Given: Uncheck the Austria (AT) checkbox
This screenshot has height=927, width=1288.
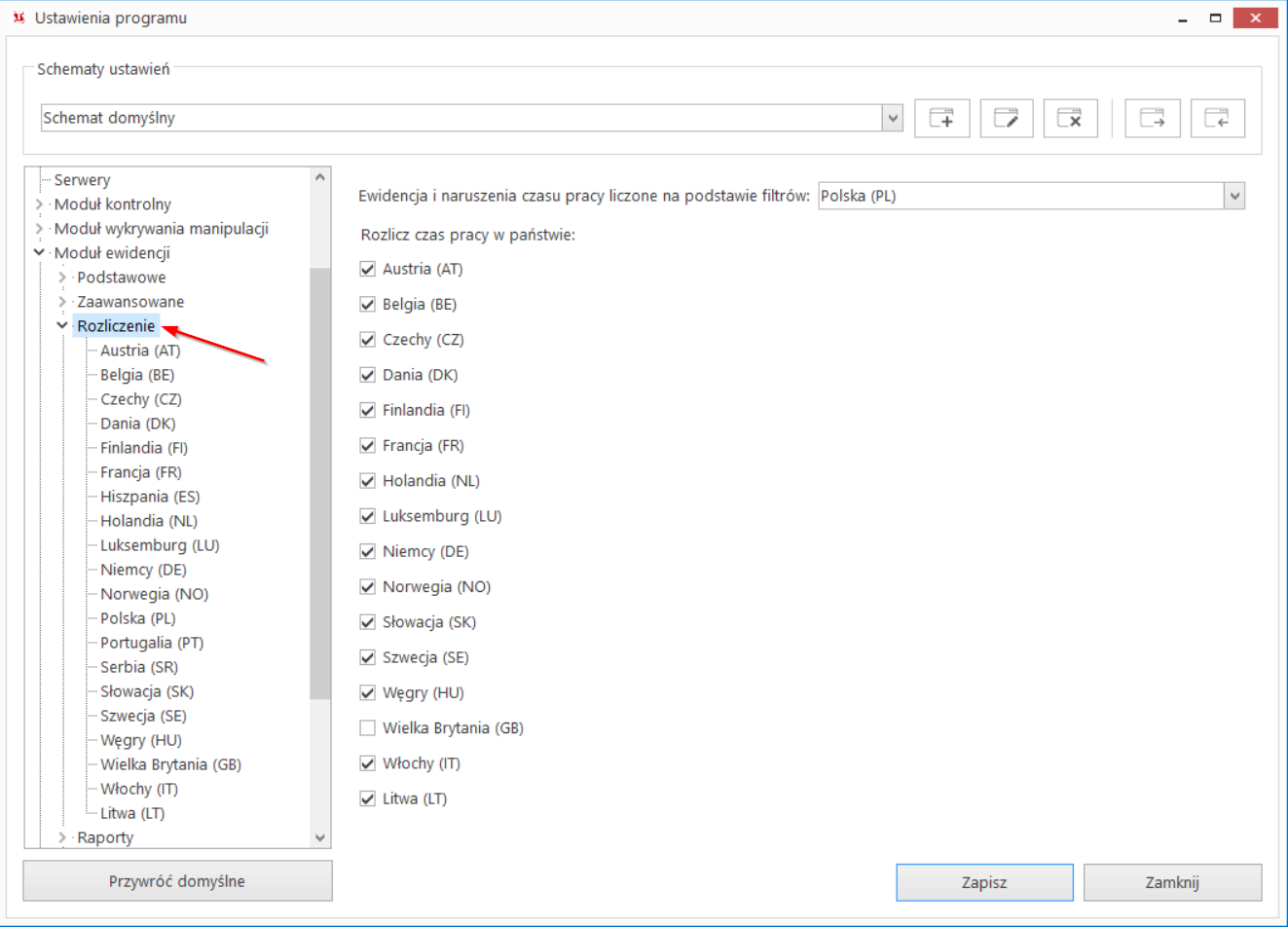Looking at the screenshot, I should click(x=367, y=269).
